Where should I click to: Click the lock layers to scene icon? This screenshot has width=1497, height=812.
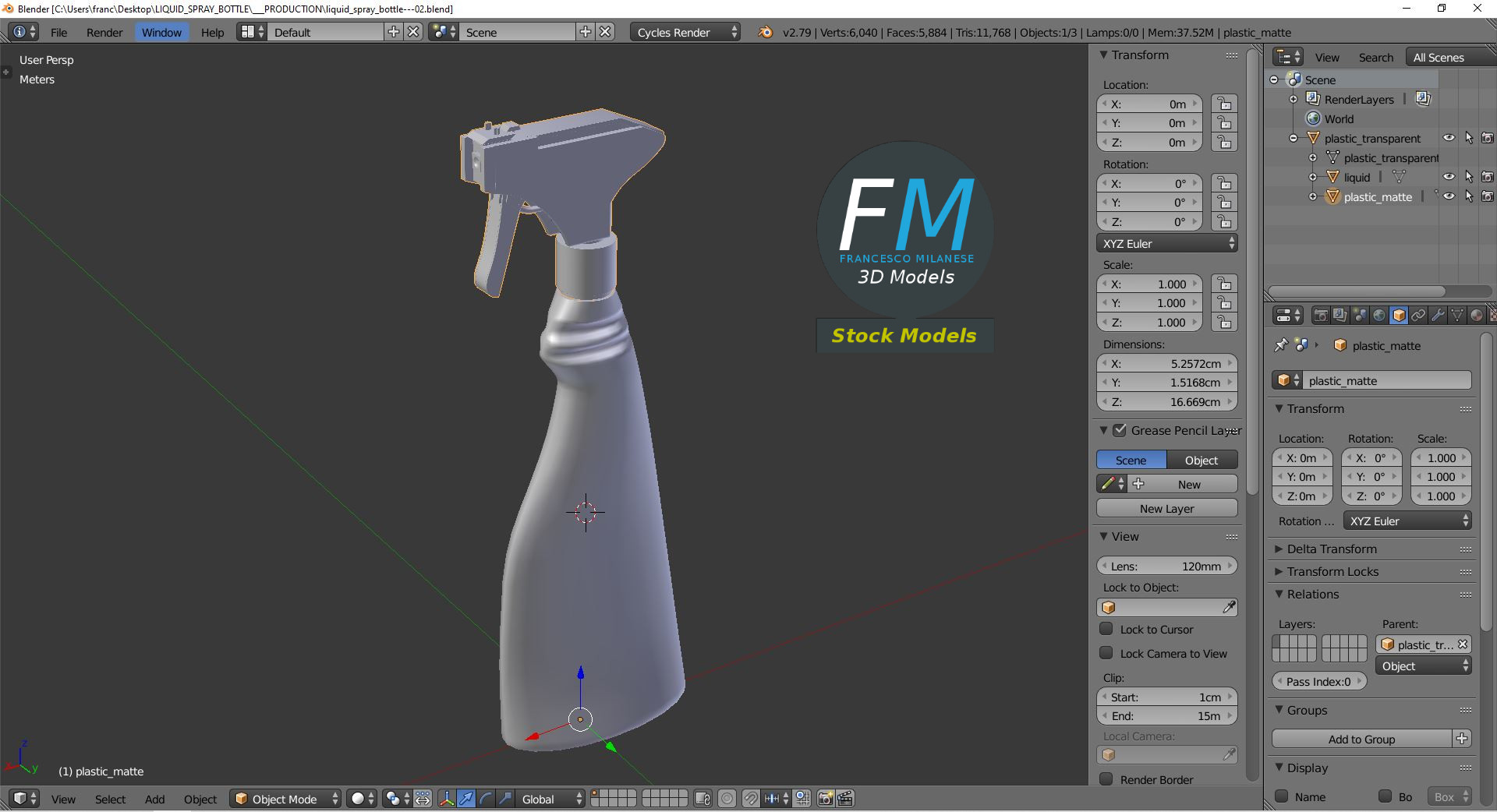pyautogui.click(x=702, y=799)
